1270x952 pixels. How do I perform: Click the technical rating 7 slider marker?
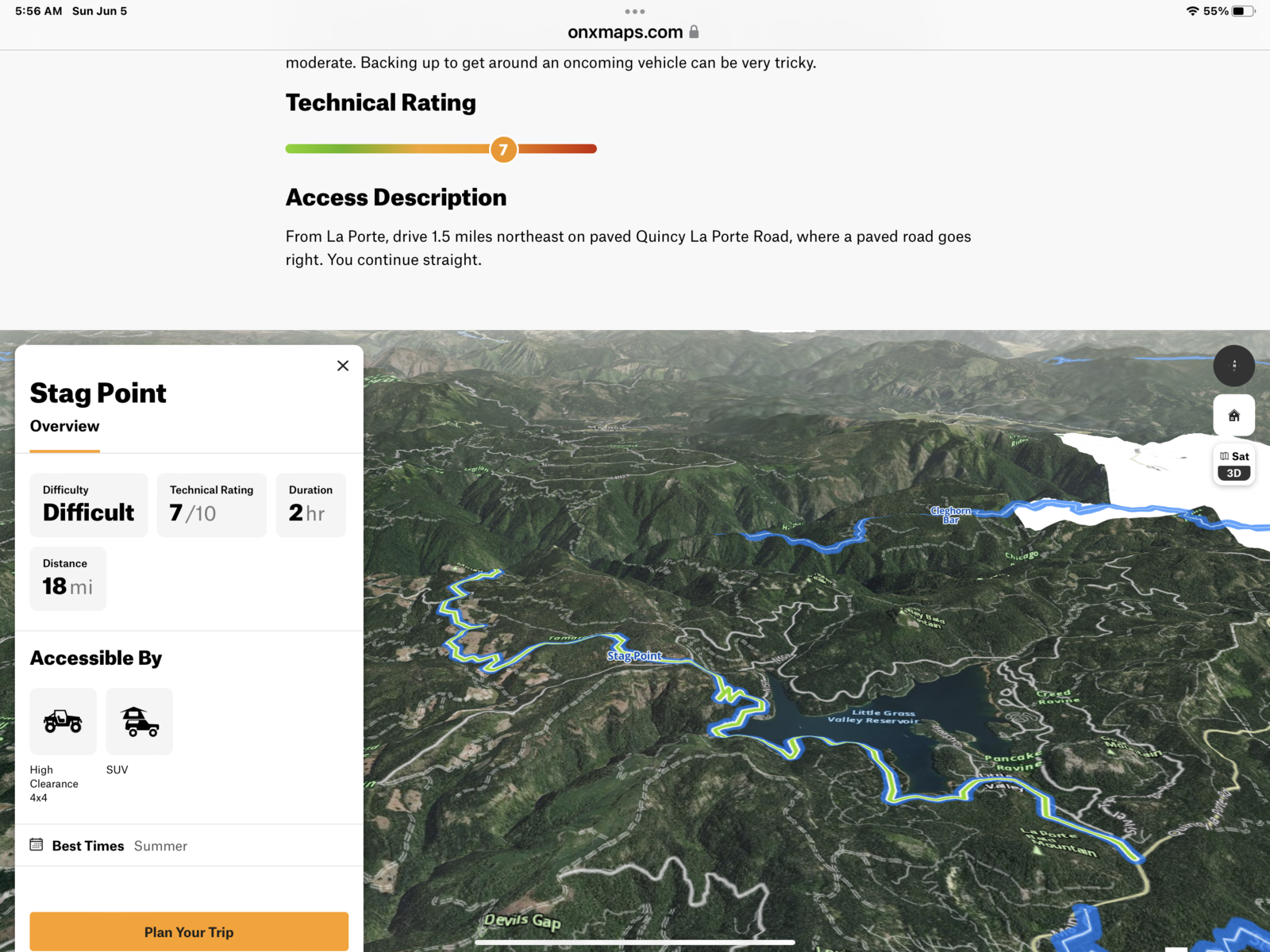click(x=503, y=149)
